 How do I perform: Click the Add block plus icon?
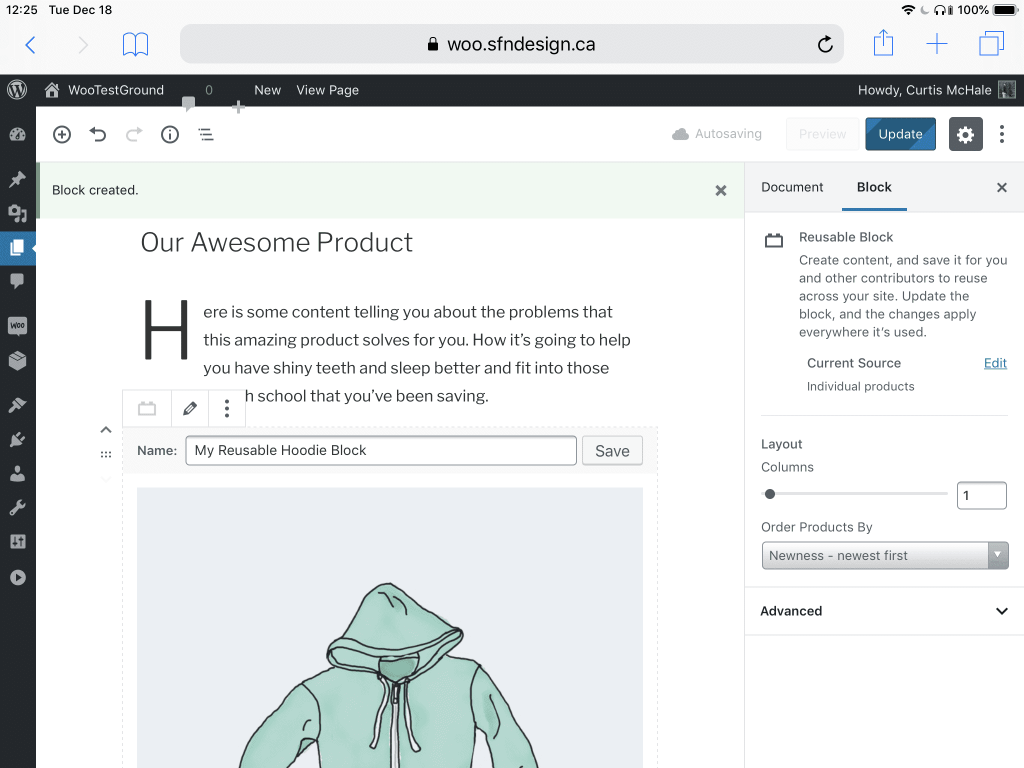62,134
